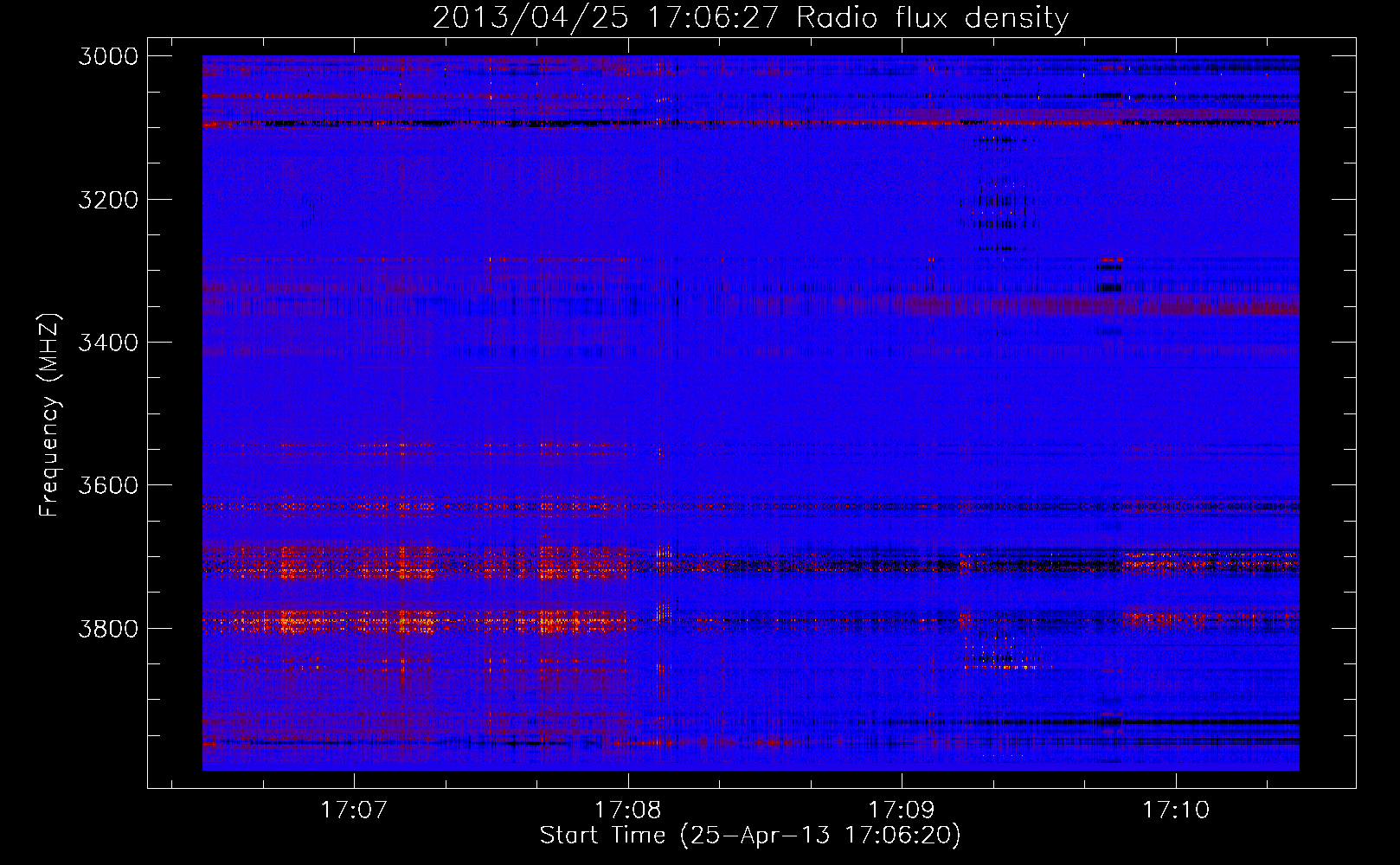Click the 17:08 time tick label
1400x865 pixels.
(627, 811)
